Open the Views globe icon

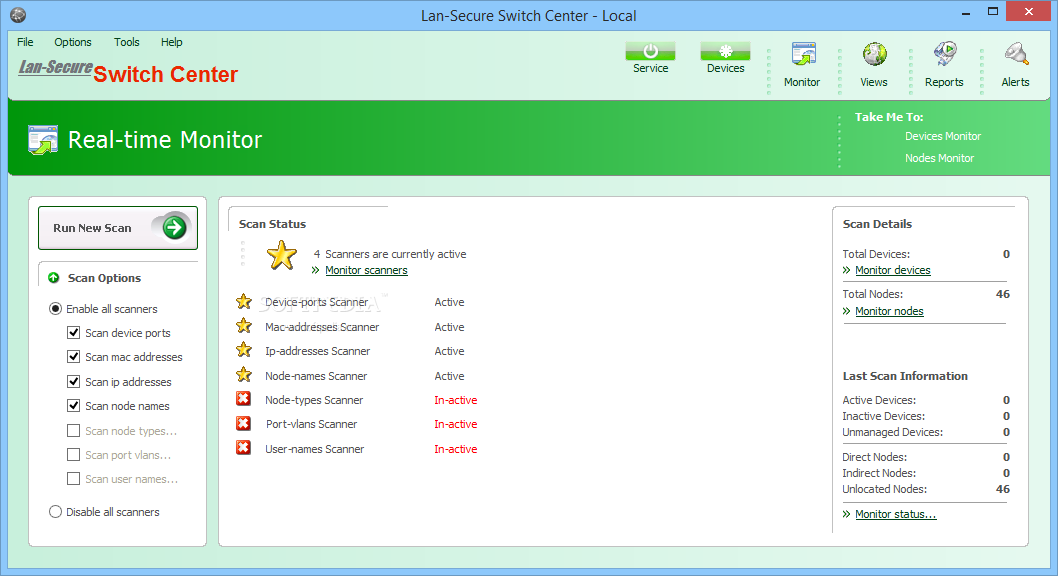tap(874, 55)
